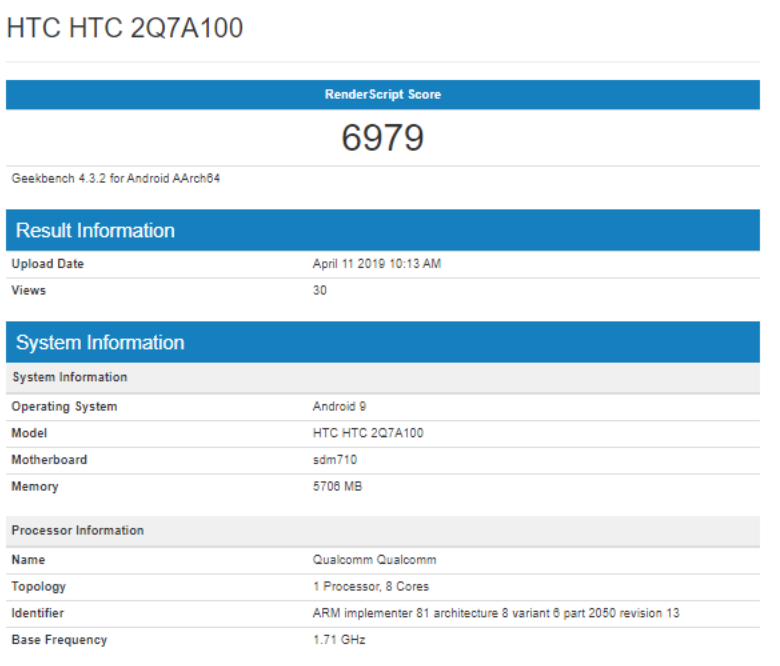Click the Topology label
This screenshot has width=780, height=666.
(x=38, y=587)
